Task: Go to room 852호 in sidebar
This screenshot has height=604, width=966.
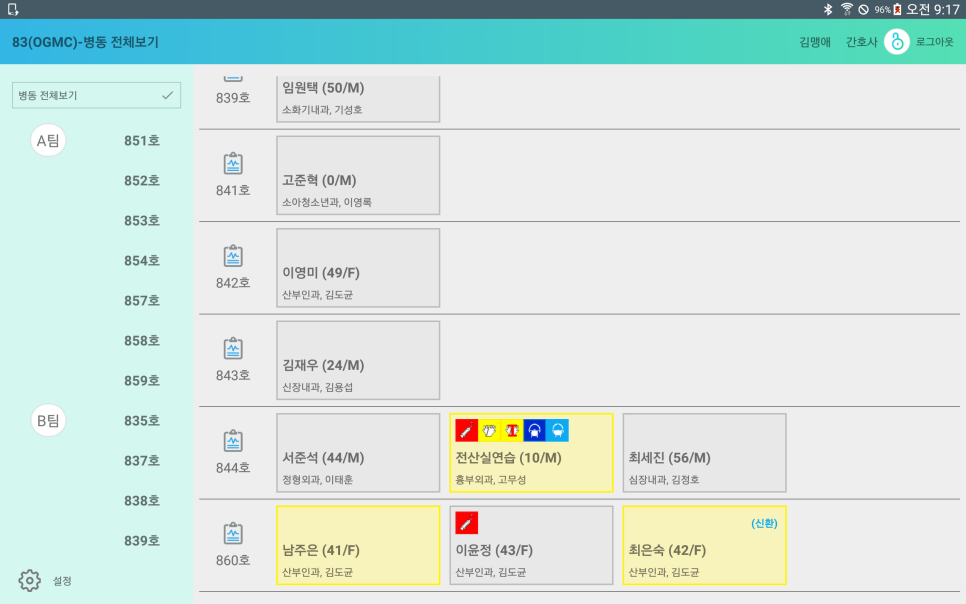Action: 142,181
